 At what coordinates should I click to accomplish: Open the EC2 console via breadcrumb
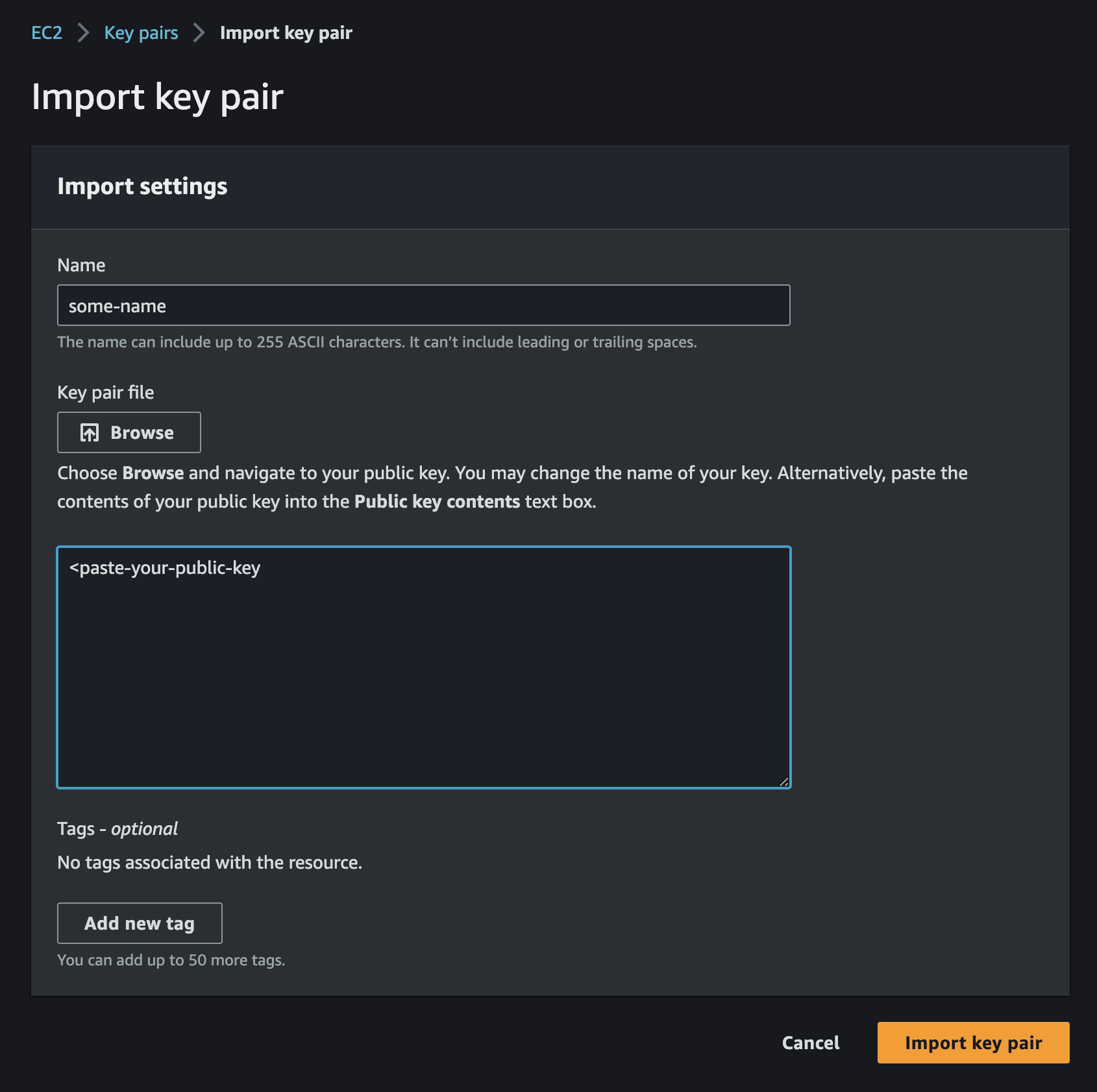(46, 32)
